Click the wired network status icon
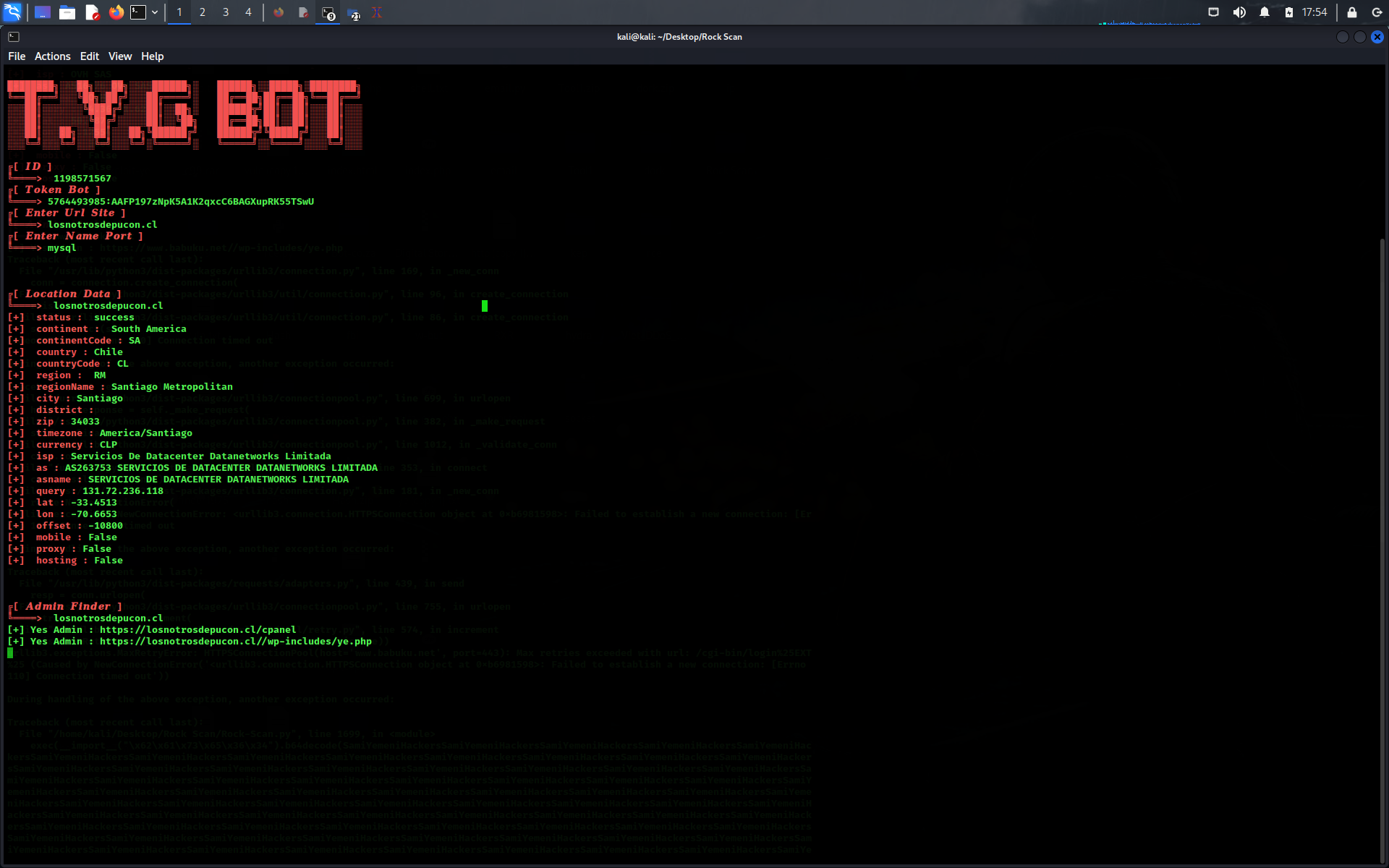Image resolution: width=1389 pixels, height=868 pixels. 1213,12
